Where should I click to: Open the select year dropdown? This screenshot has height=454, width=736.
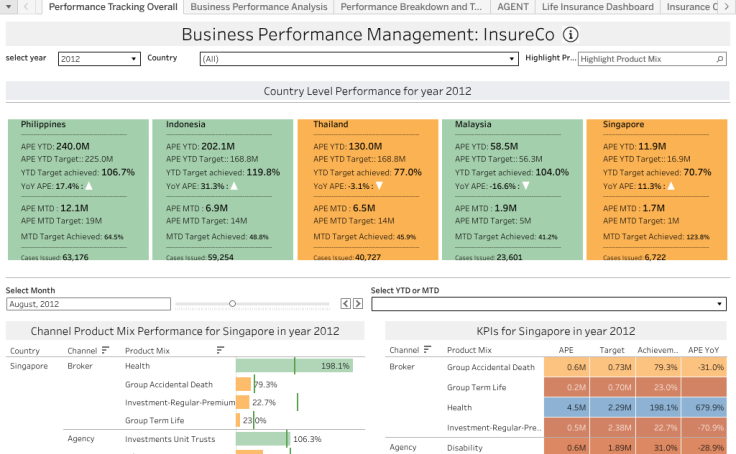coord(99,59)
